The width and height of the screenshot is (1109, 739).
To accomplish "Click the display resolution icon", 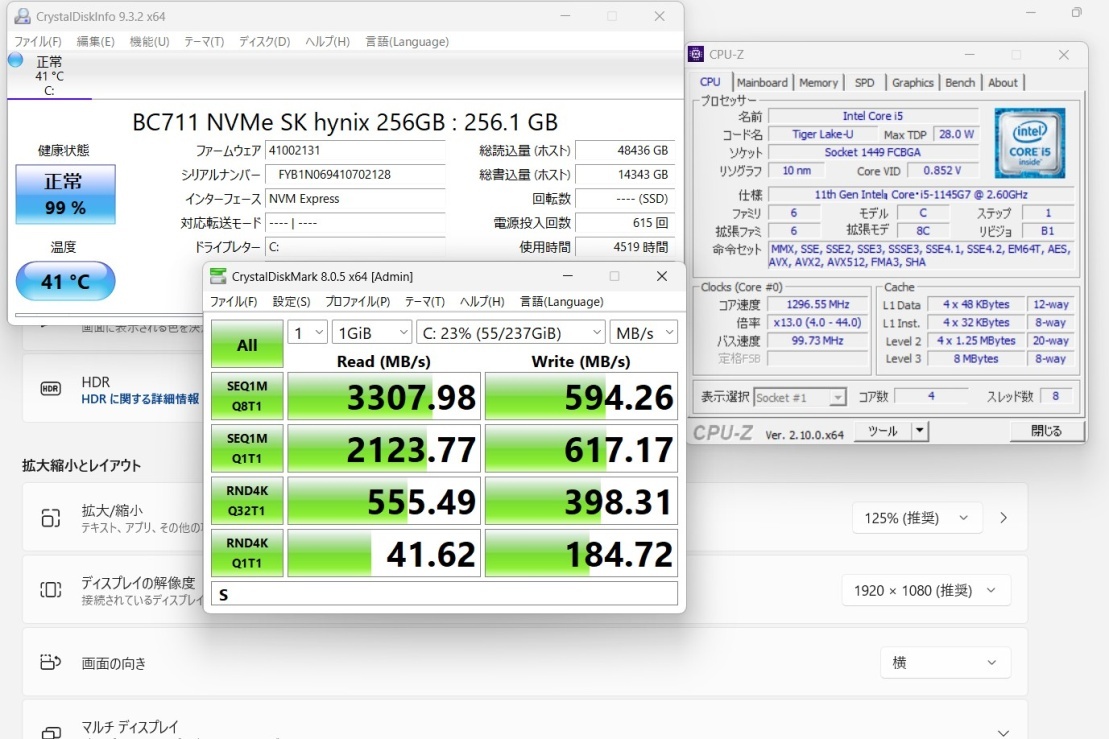I will pos(50,590).
